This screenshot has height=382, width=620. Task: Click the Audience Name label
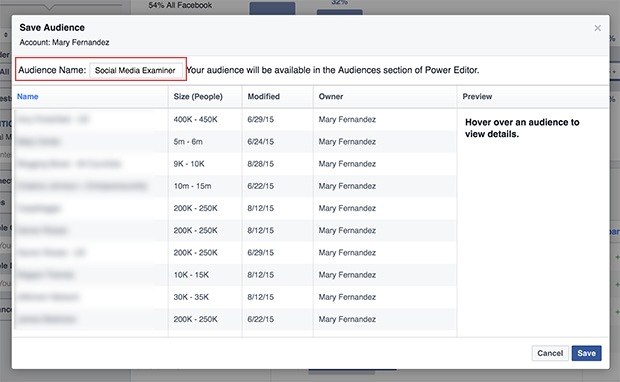tap(52, 70)
